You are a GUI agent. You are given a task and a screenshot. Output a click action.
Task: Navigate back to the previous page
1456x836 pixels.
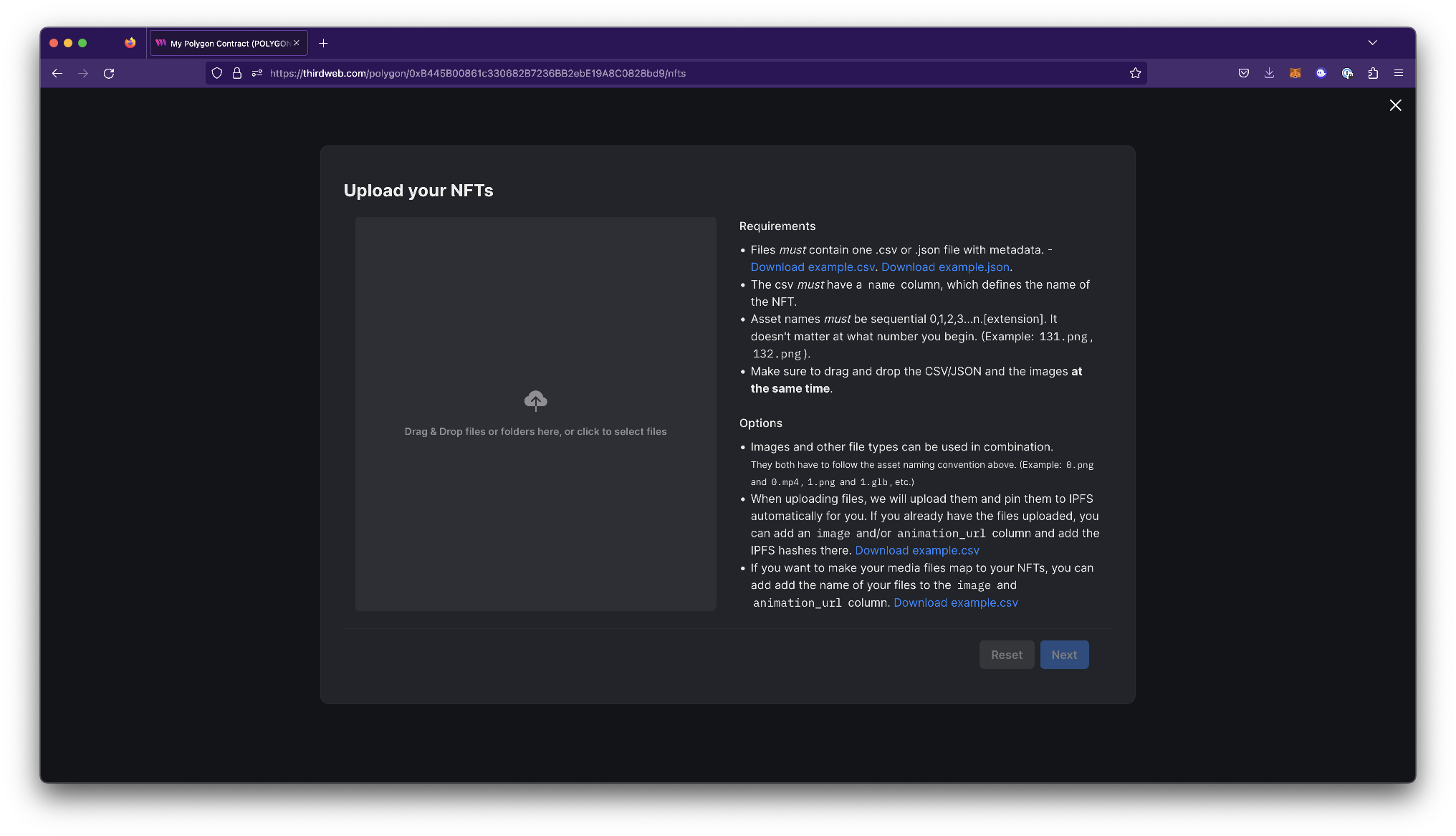pyautogui.click(x=57, y=73)
